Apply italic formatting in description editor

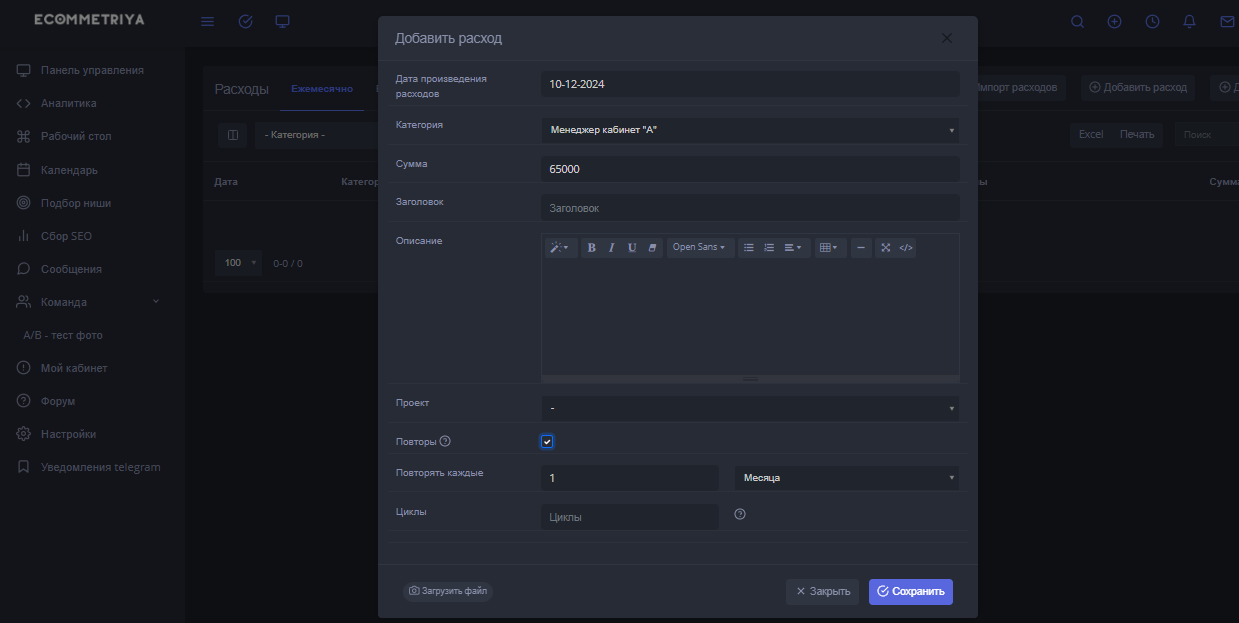(x=611, y=248)
